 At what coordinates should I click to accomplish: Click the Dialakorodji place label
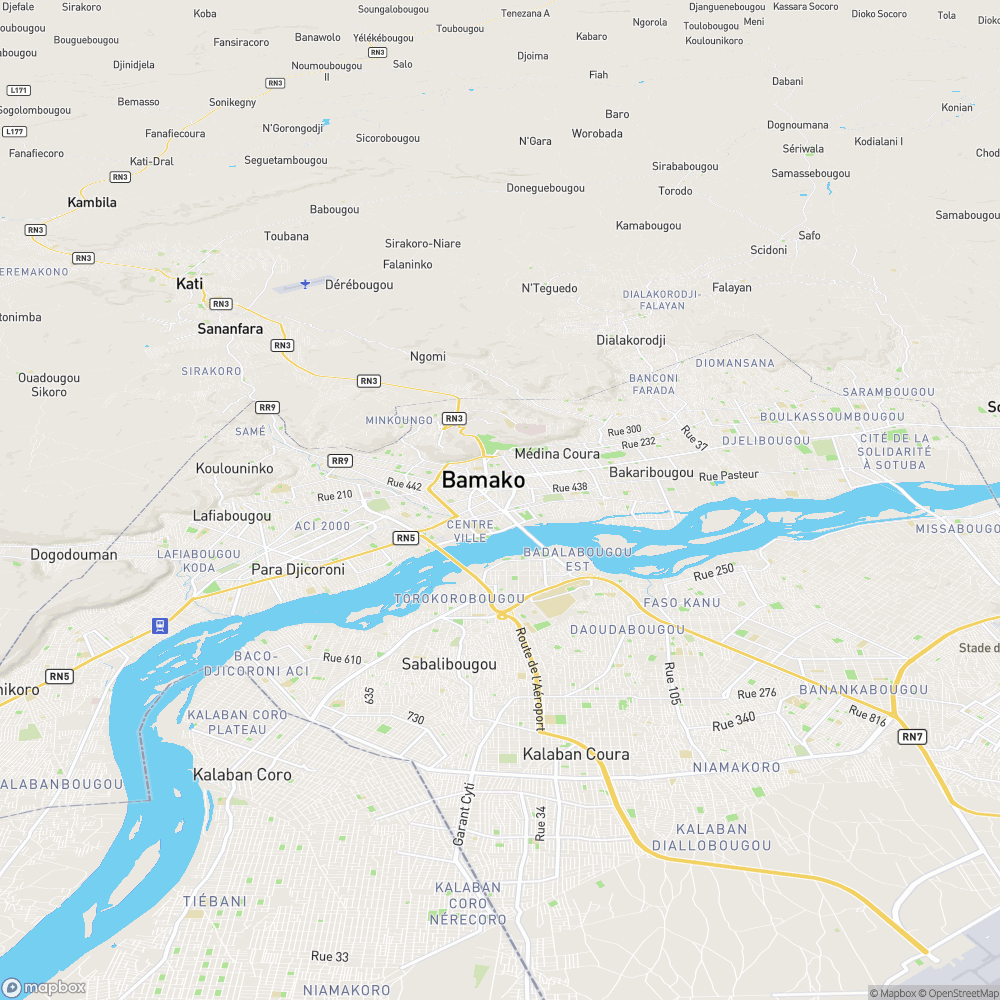(x=631, y=340)
